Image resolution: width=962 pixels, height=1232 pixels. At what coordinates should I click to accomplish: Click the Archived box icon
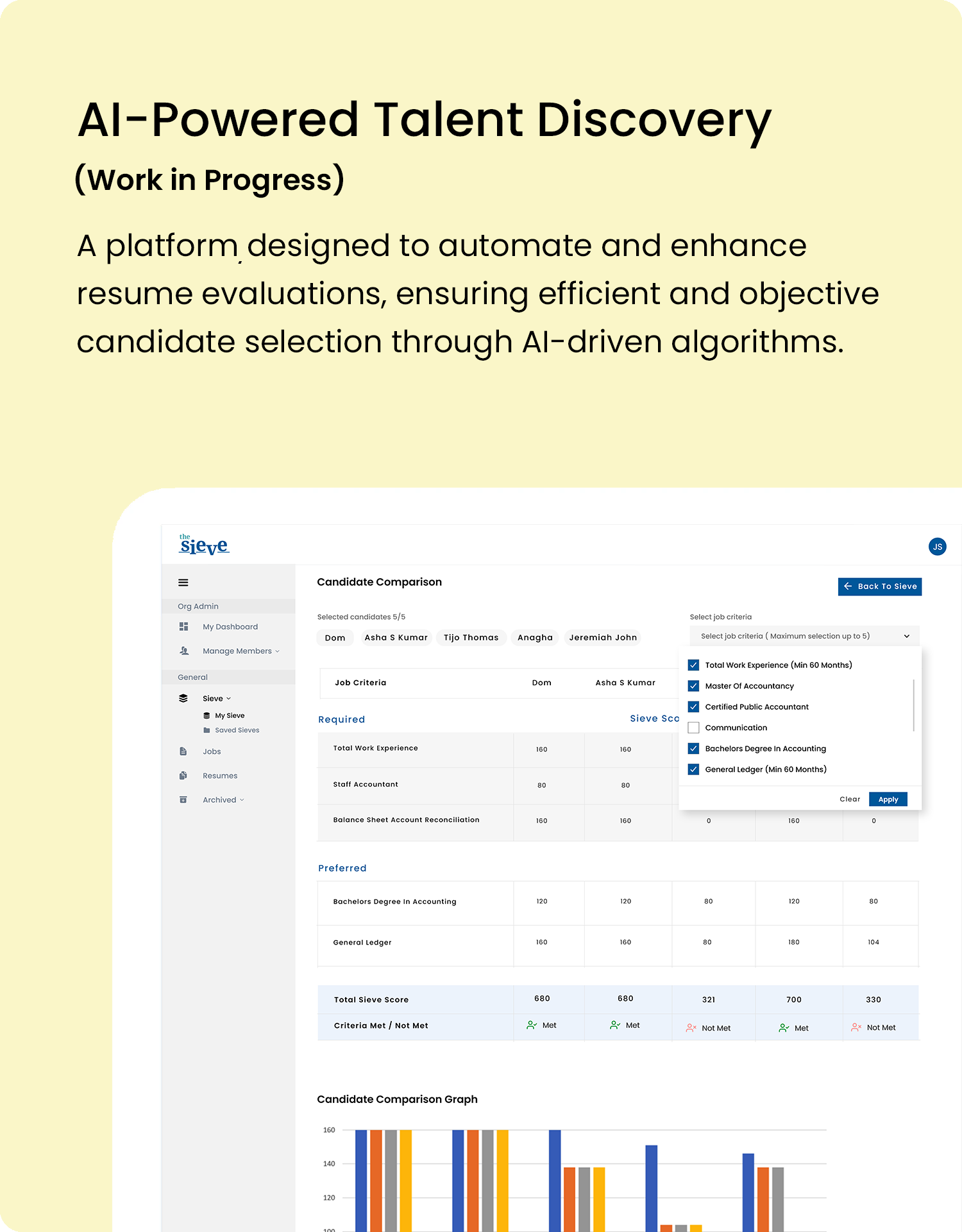click(183, 800)
